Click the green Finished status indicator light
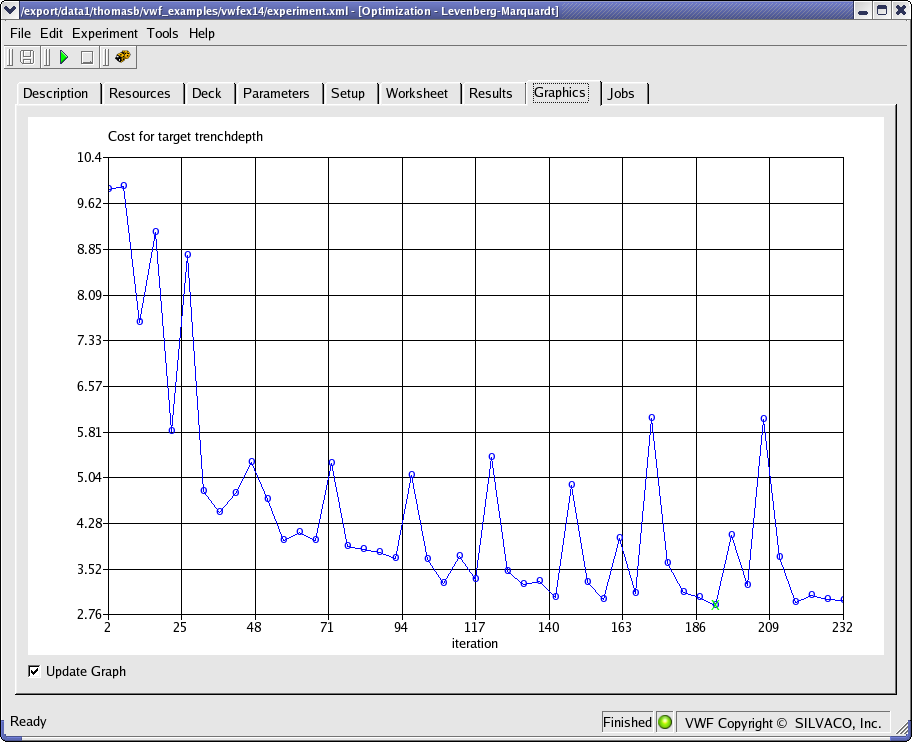 coord(665,722)
